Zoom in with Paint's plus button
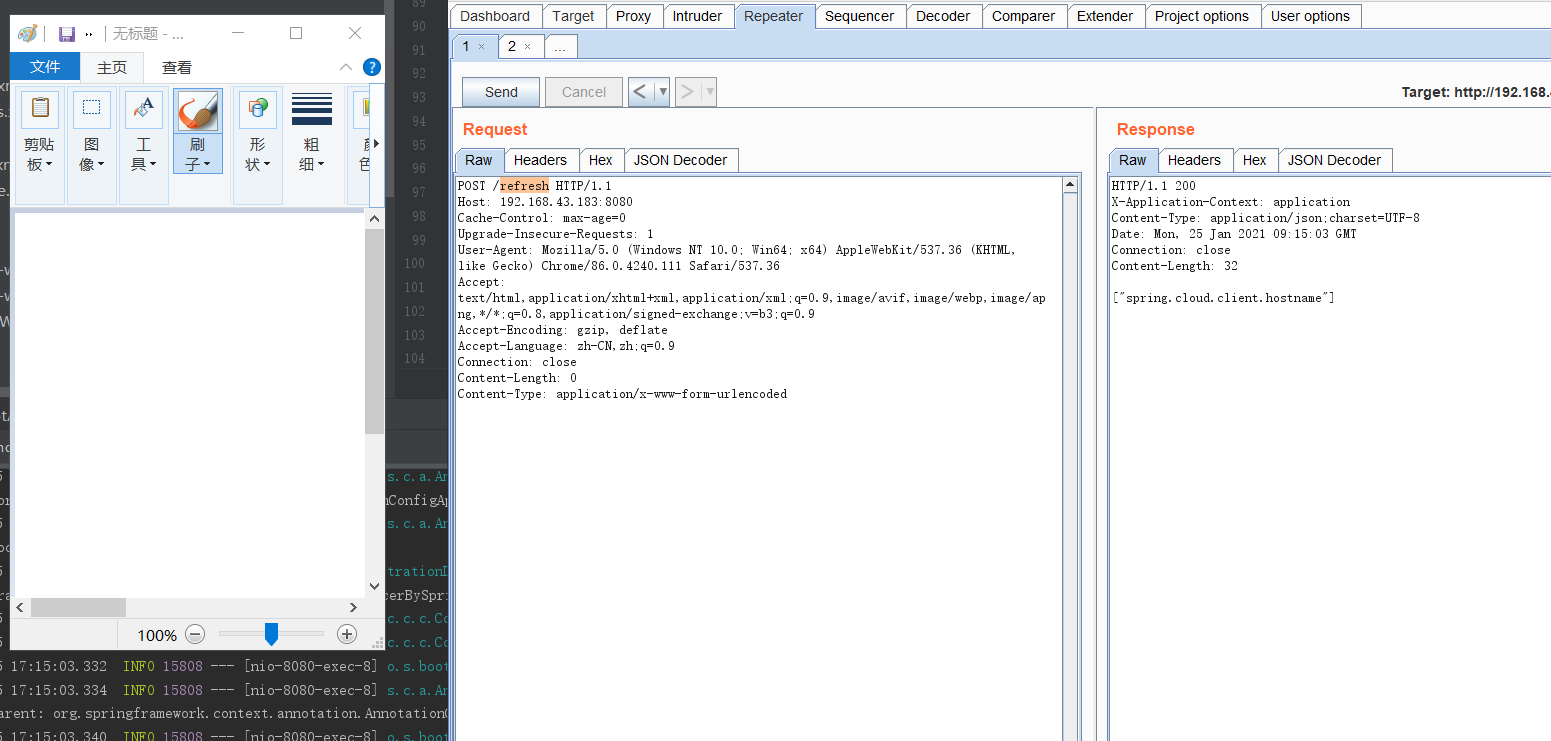 [347, 634]
